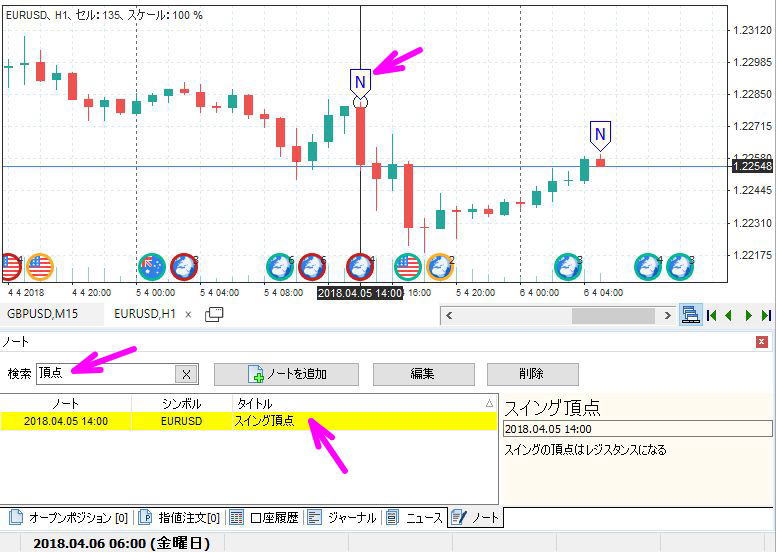
Task: Click the N note marker on the tall candle
Action: point(360,80)
